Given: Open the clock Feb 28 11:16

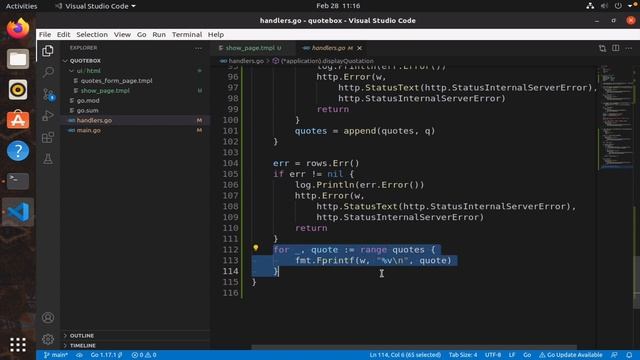Looking at the screenshot, I should click(338, 6).
